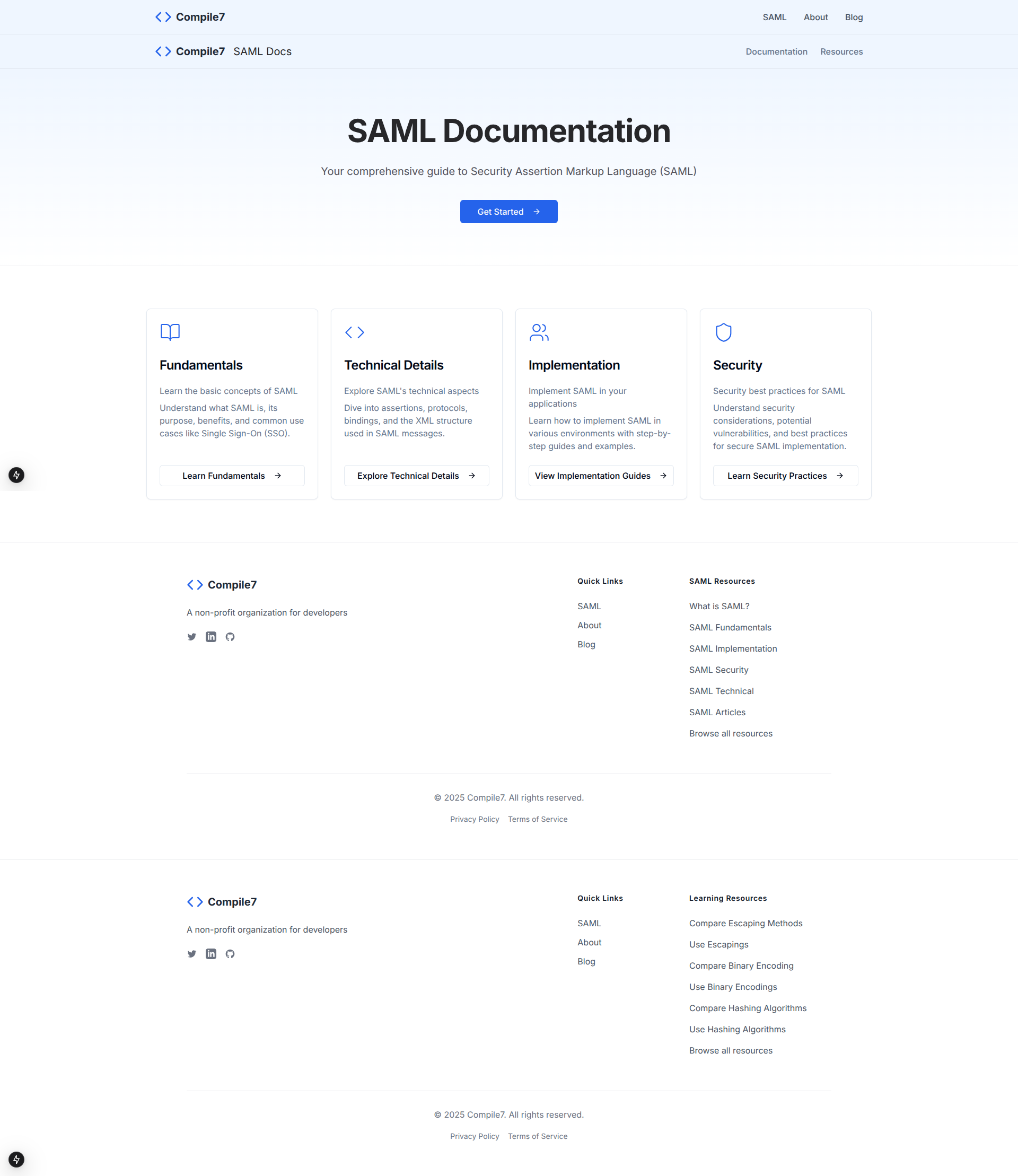This screenshot has width=1018, height=1176.
Task: Click the Learn Fundamentals button
Action: 232,476
